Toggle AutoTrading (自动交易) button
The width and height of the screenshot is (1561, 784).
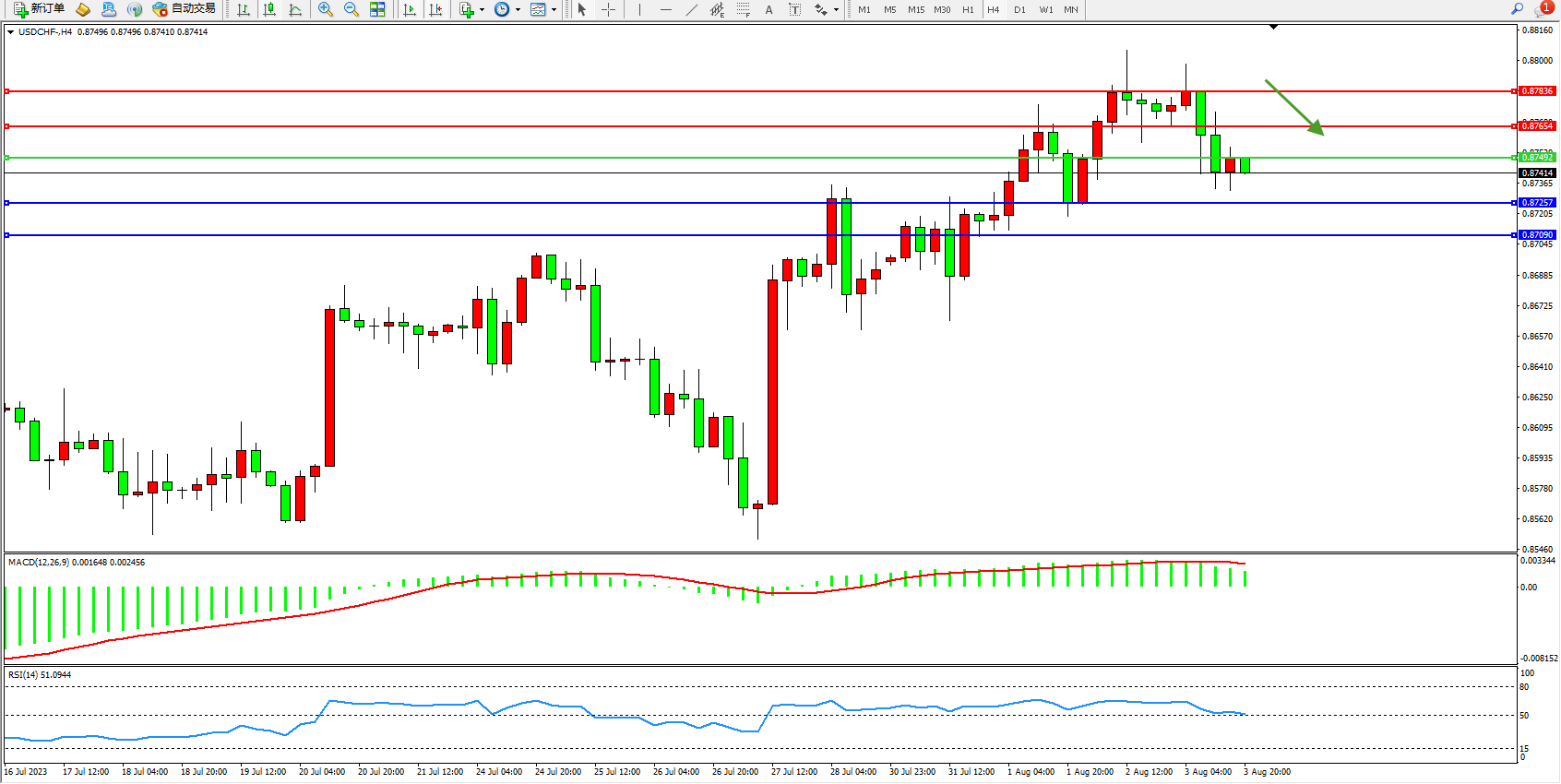click(185, 9)
